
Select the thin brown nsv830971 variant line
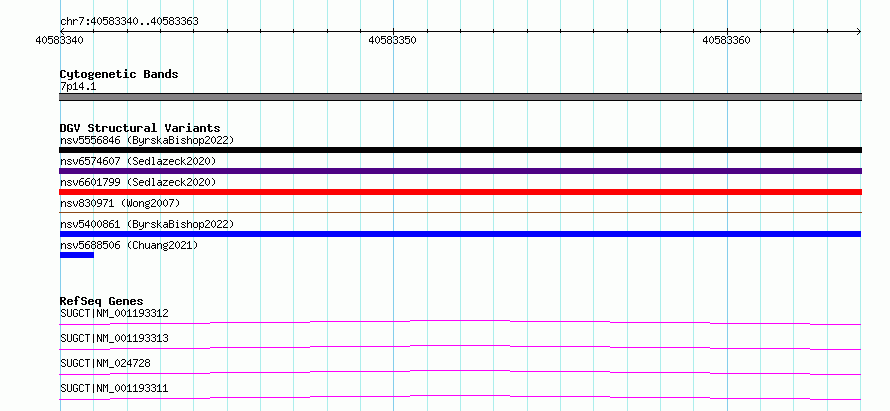tap(460, 212)
